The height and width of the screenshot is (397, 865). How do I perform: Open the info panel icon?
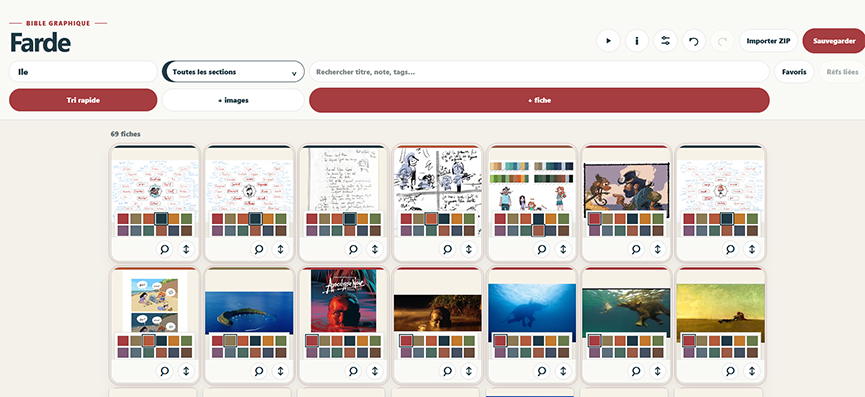(637, 41)
